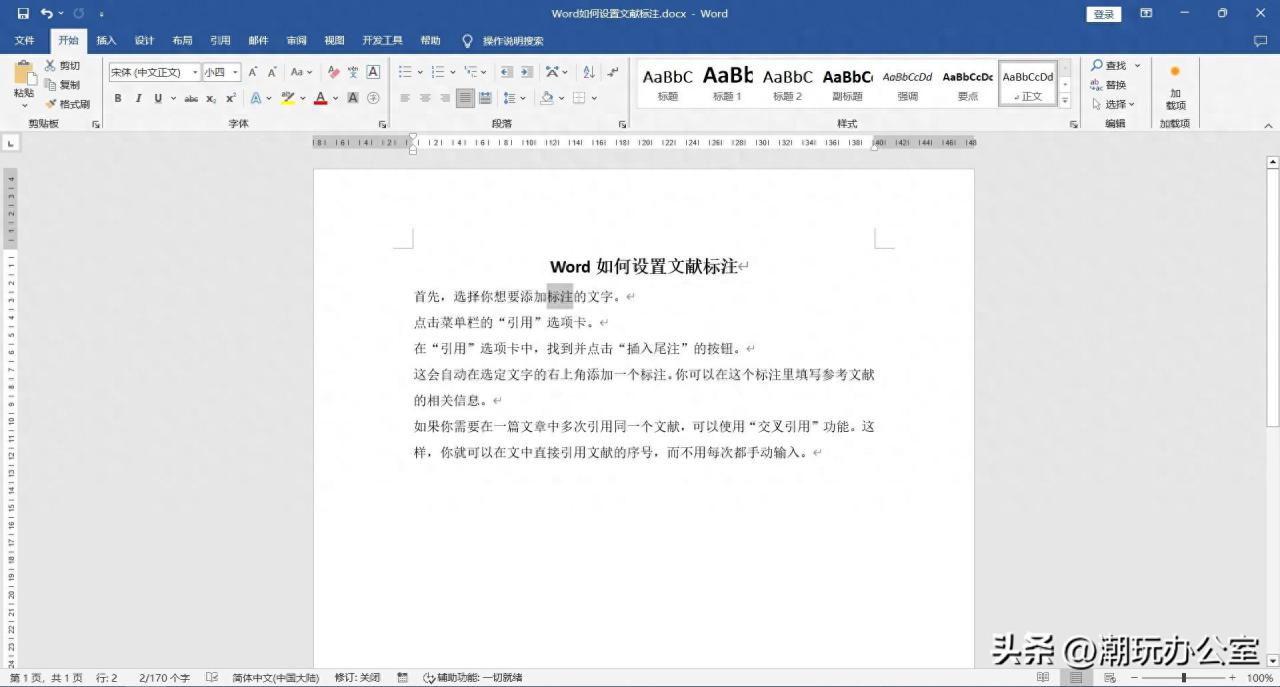Increase font size with the grow font icon
Screen dimensions: 1280x687
point(253,72)
